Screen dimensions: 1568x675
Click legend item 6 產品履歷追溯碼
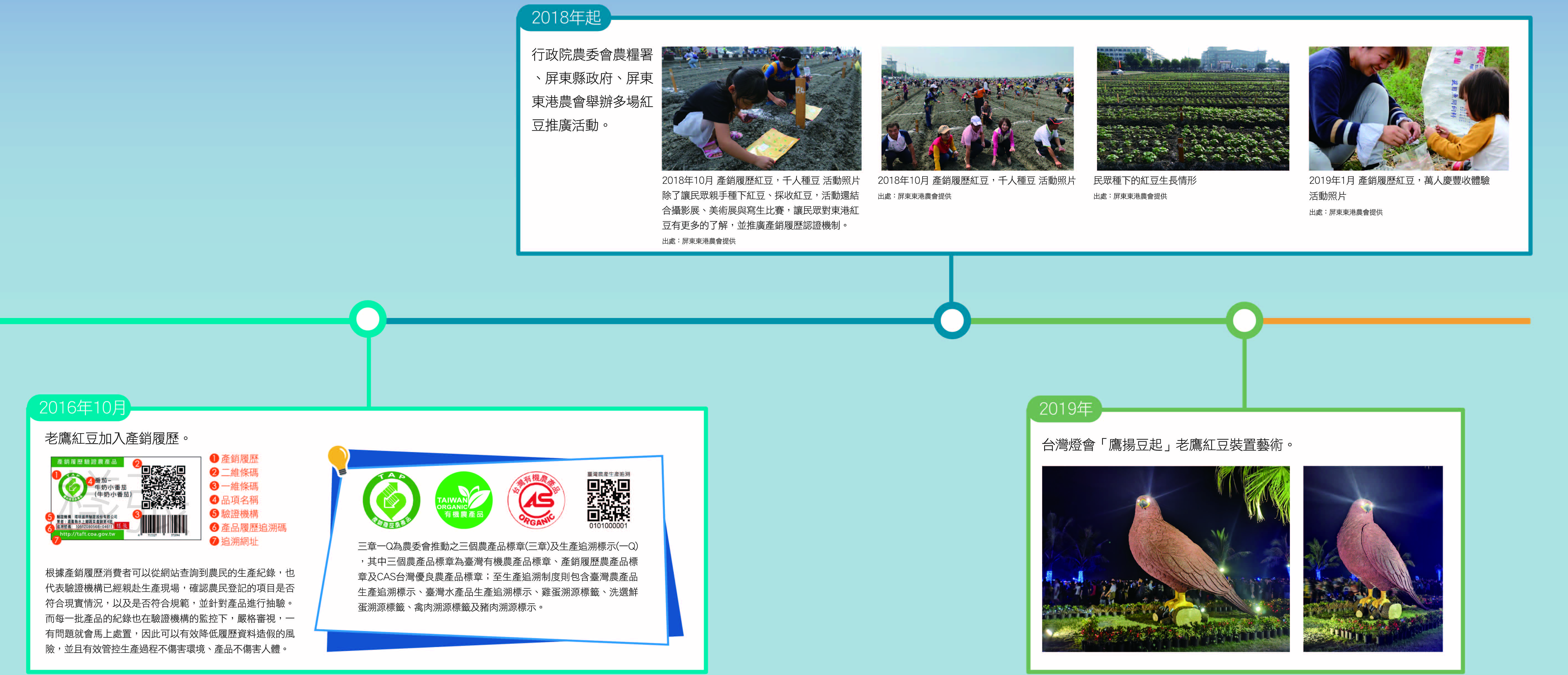pos(248,528)
